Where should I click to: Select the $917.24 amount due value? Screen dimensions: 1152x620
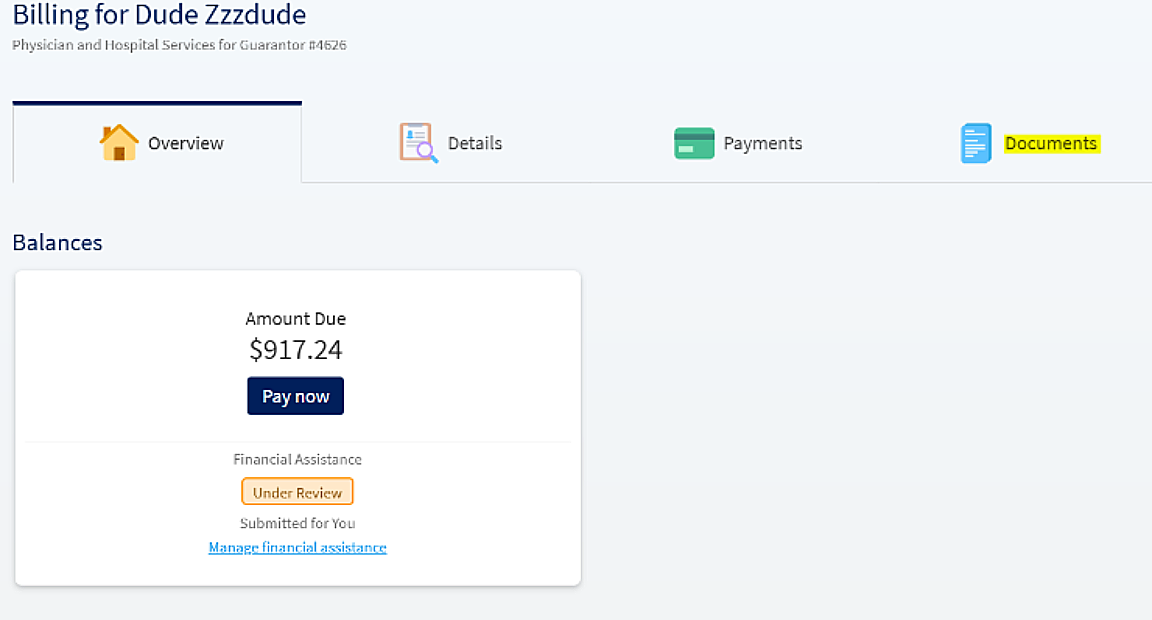tap(295, 350)
